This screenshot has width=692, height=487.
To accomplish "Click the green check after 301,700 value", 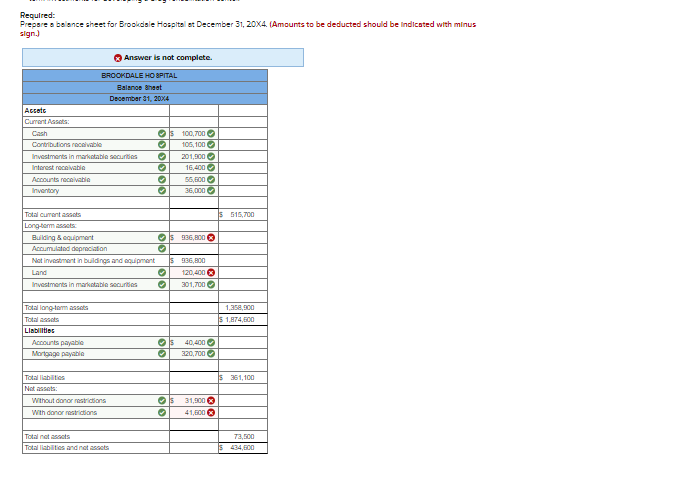I will pyautogui.click(x=211, y=284).
